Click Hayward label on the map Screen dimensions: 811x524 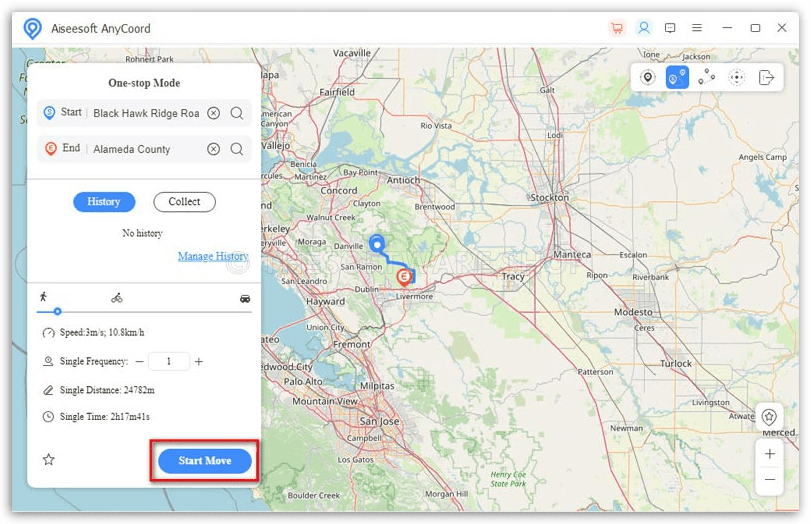pos(325,301)
